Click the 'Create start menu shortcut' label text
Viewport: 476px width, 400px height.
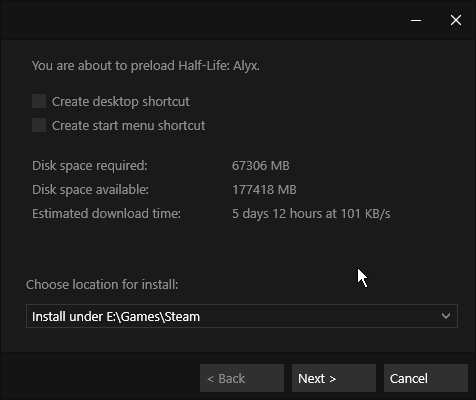(x=128, y=125)
